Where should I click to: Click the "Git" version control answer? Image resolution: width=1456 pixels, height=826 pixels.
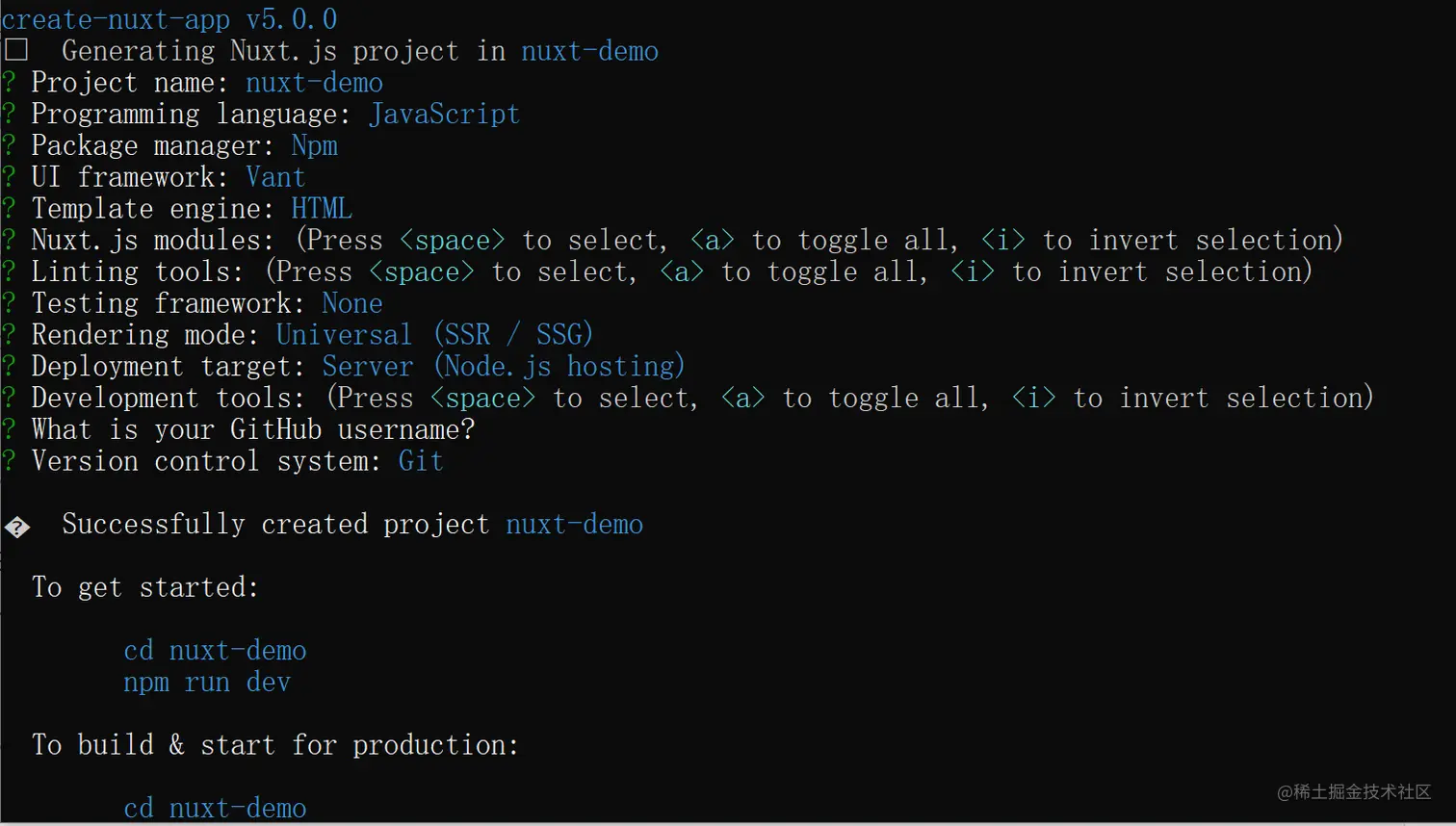coord(421,461)
